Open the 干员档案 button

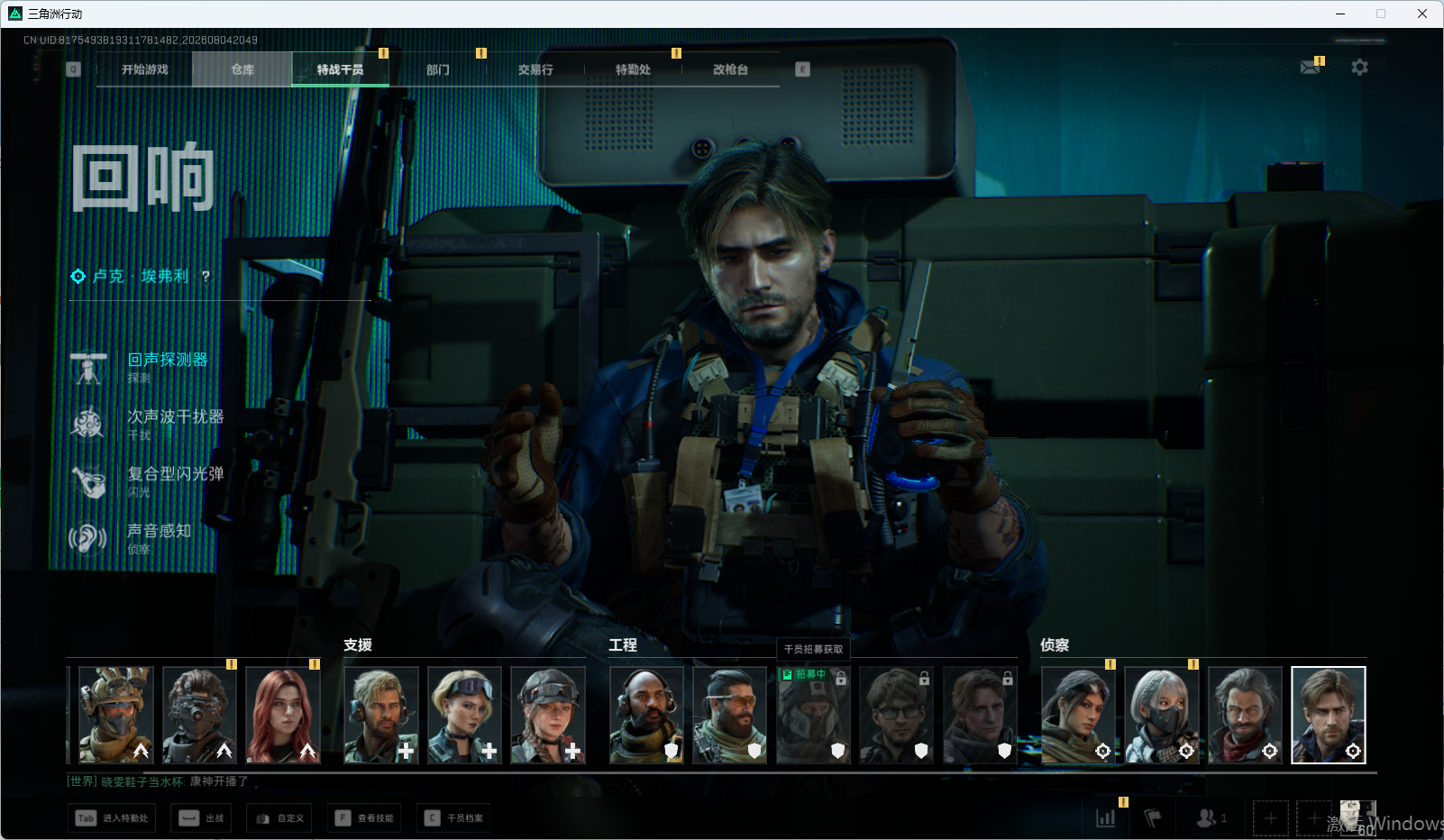tap(453, 818)
